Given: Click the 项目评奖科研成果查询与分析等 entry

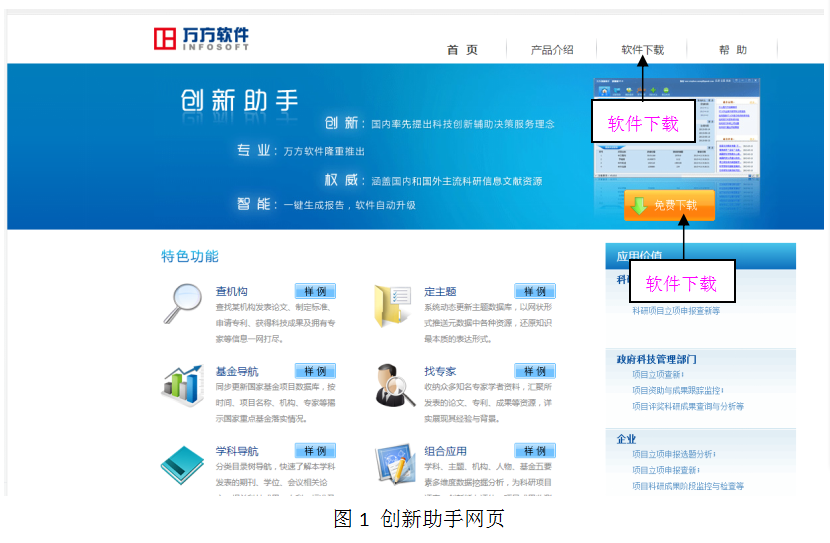Looking at the screenshot, I should click(688, 406).
